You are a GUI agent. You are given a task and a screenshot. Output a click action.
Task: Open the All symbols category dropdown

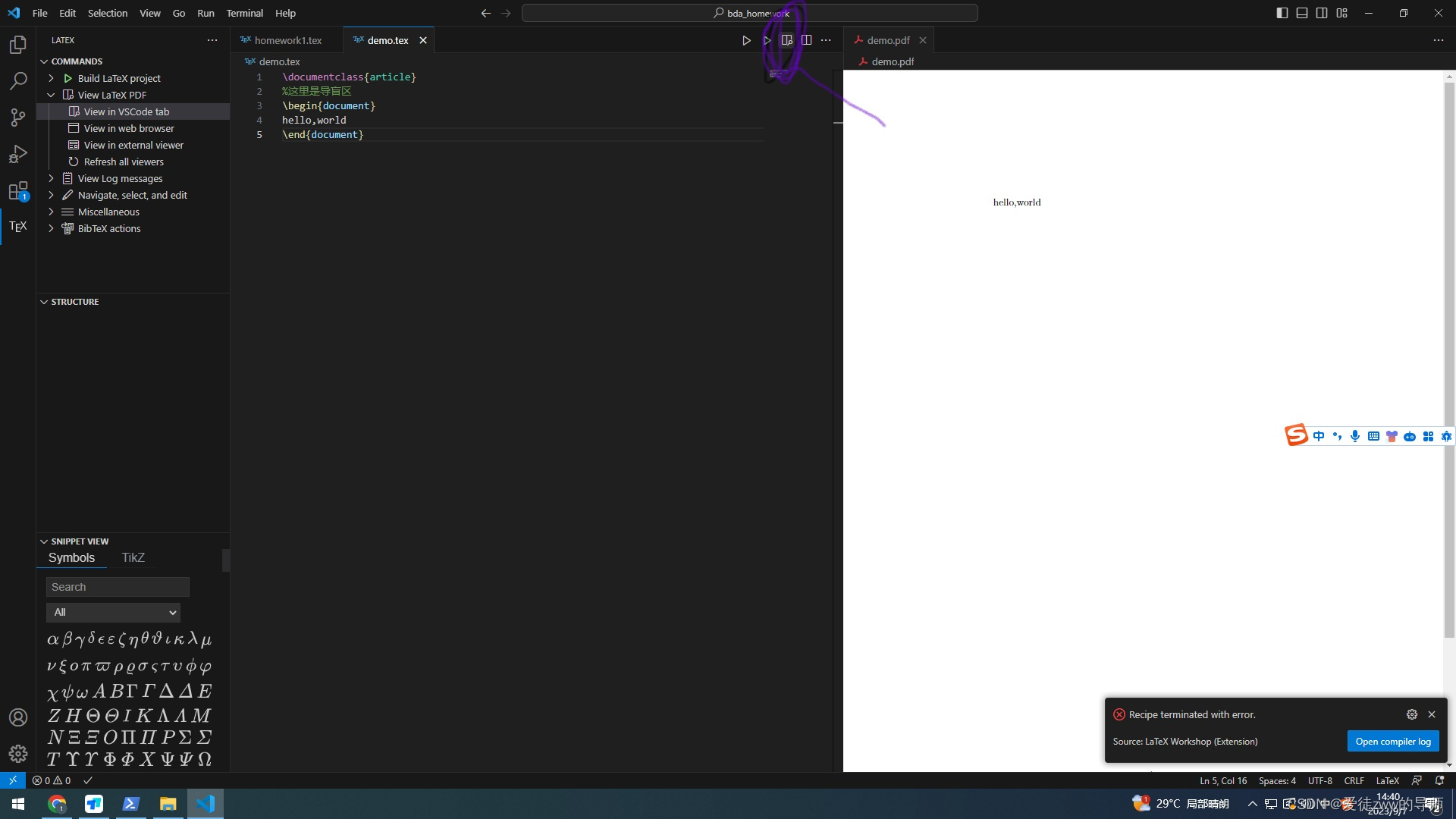coord(114,612)
